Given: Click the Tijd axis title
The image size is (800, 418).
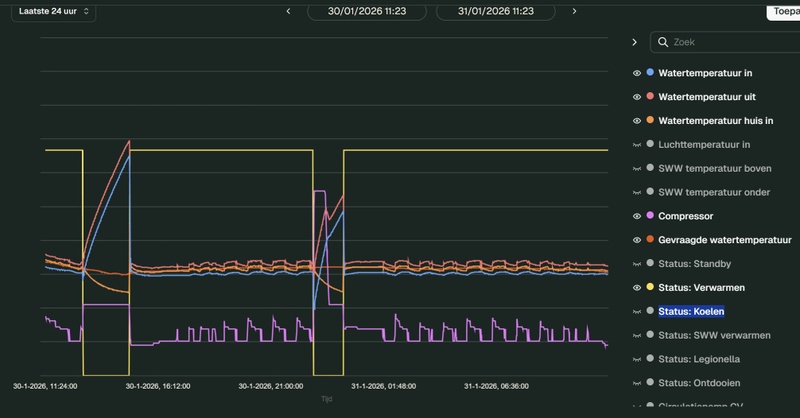Looking at the screenshot, I should click(x=327, y=399).
